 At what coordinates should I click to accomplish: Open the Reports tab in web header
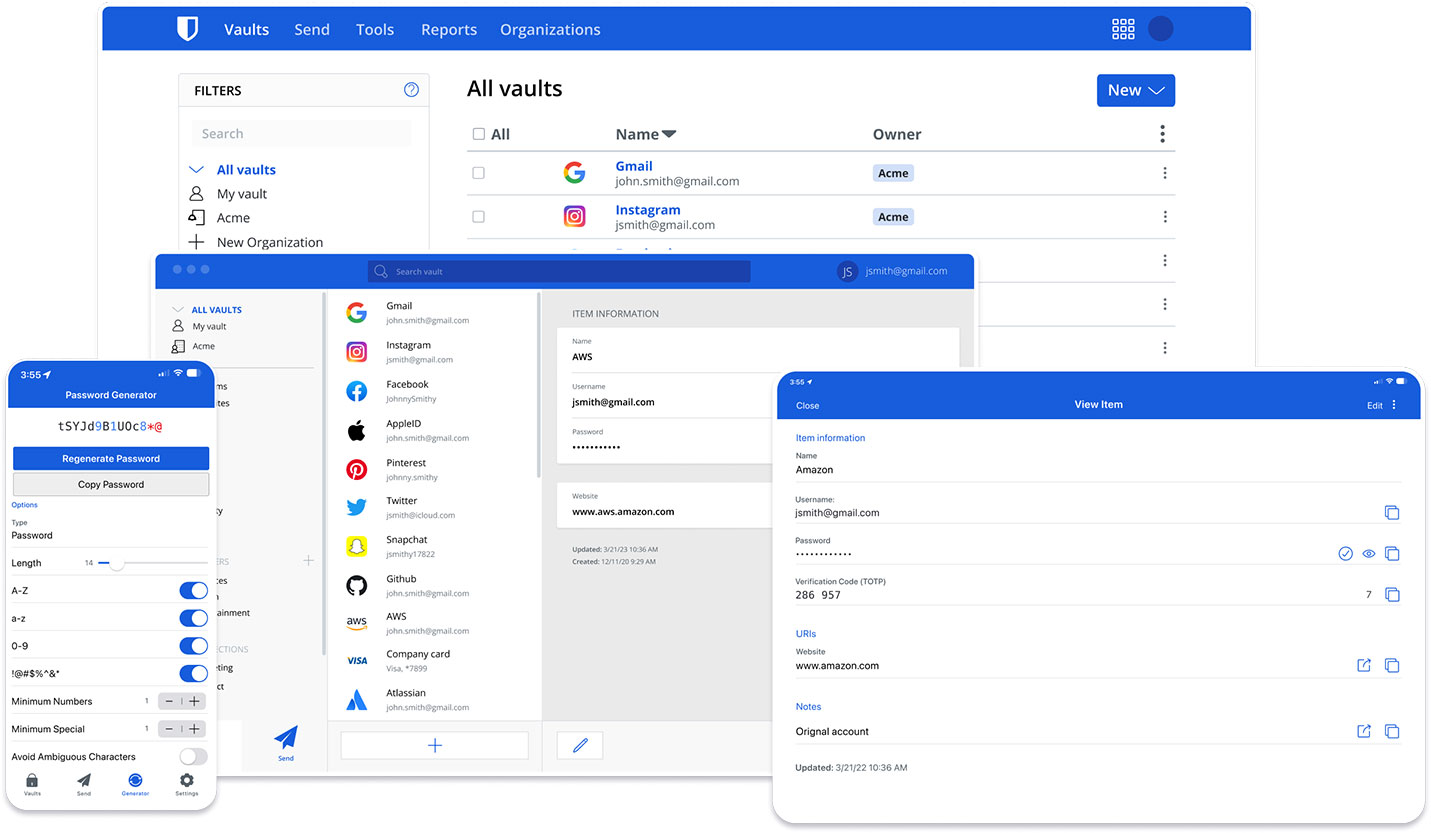[449, 29]
